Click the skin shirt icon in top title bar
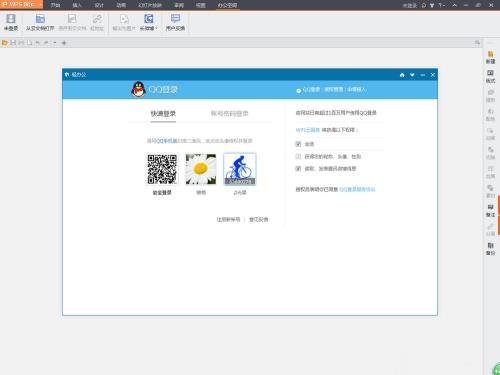This screenshot has width=500, height=375. pos(432,5)
